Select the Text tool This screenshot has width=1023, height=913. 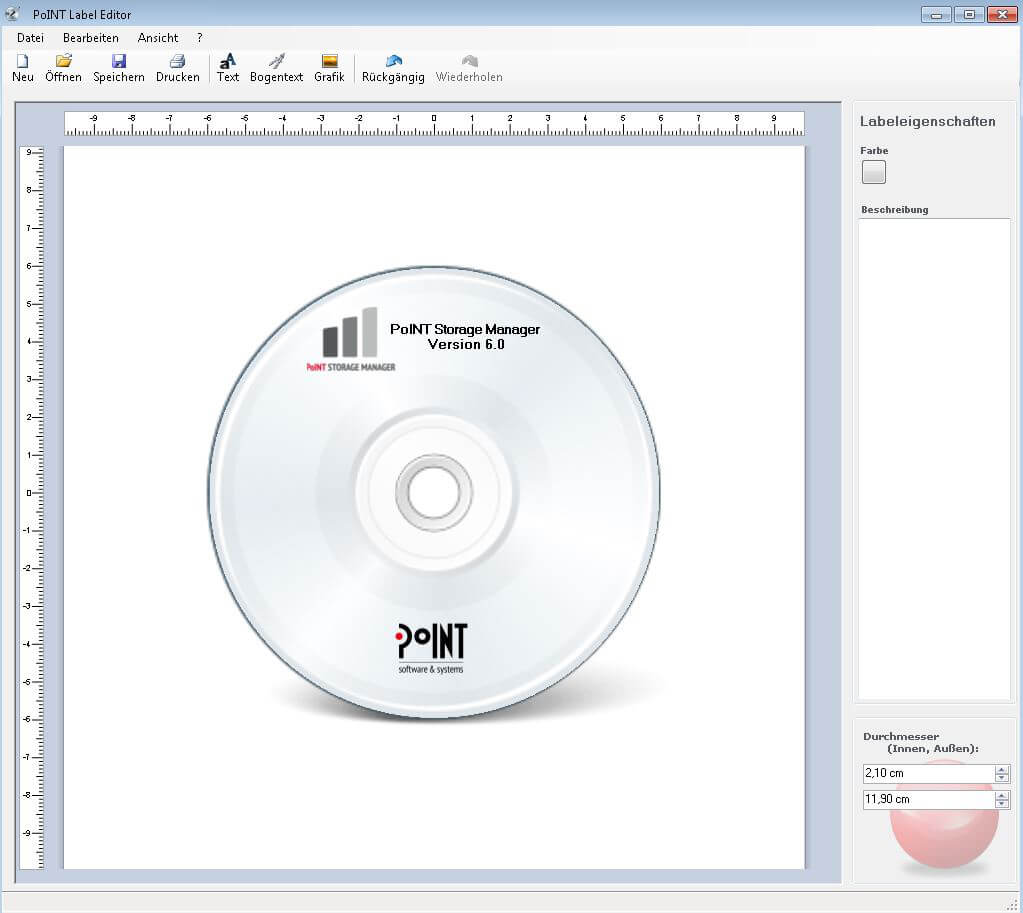(x=228, y=68)
